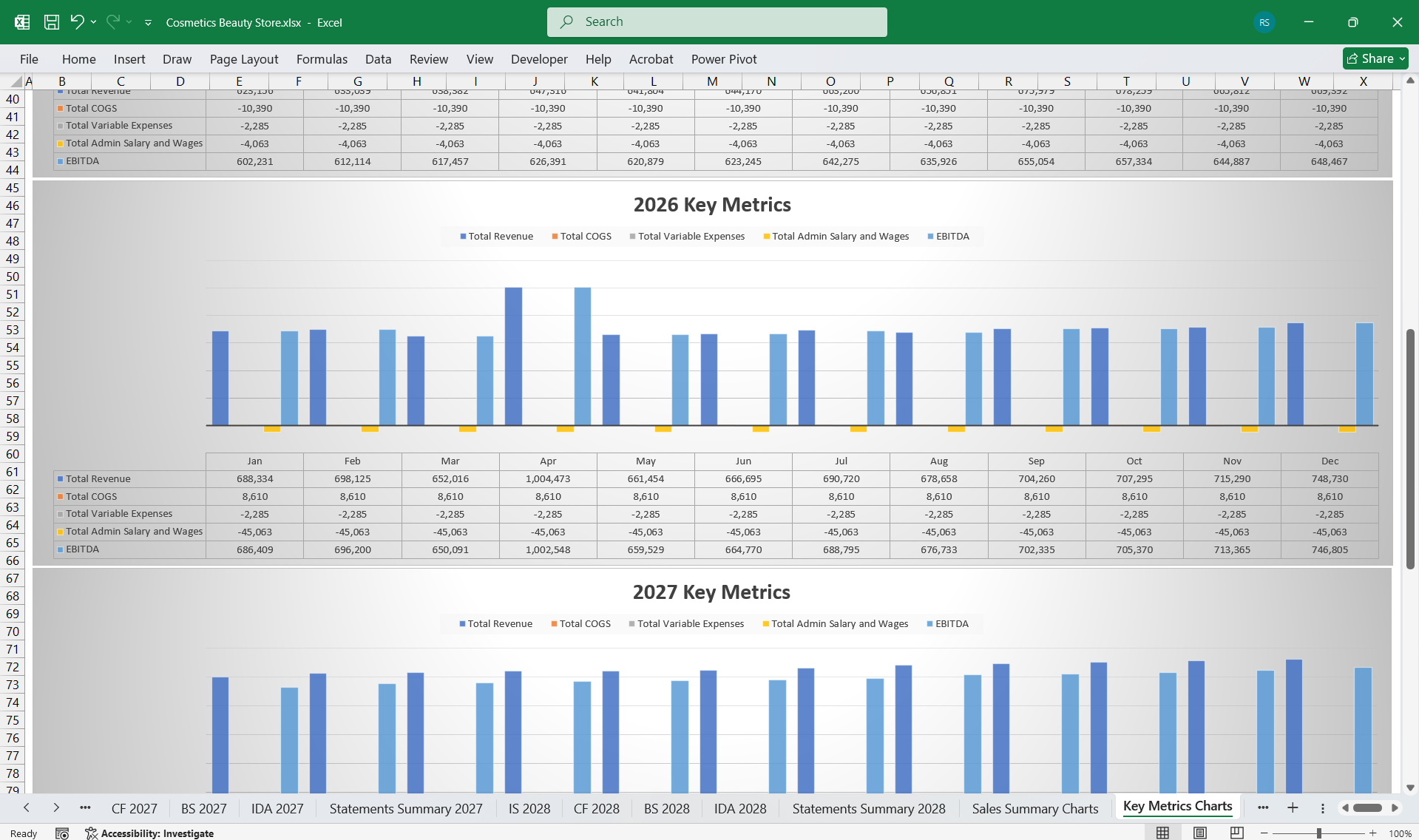Open the Review ribbon tab
The width and height of the screenshot is (1419, 840).
tap(429, 59)
